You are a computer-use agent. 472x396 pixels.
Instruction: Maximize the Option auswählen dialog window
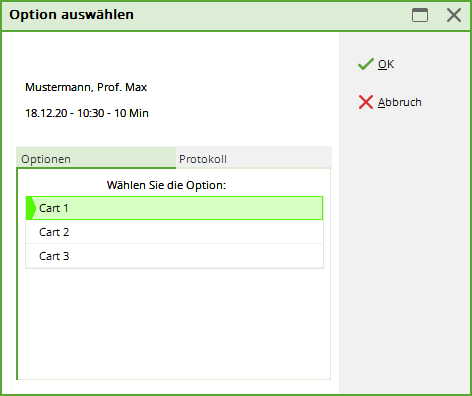point(420,15)
